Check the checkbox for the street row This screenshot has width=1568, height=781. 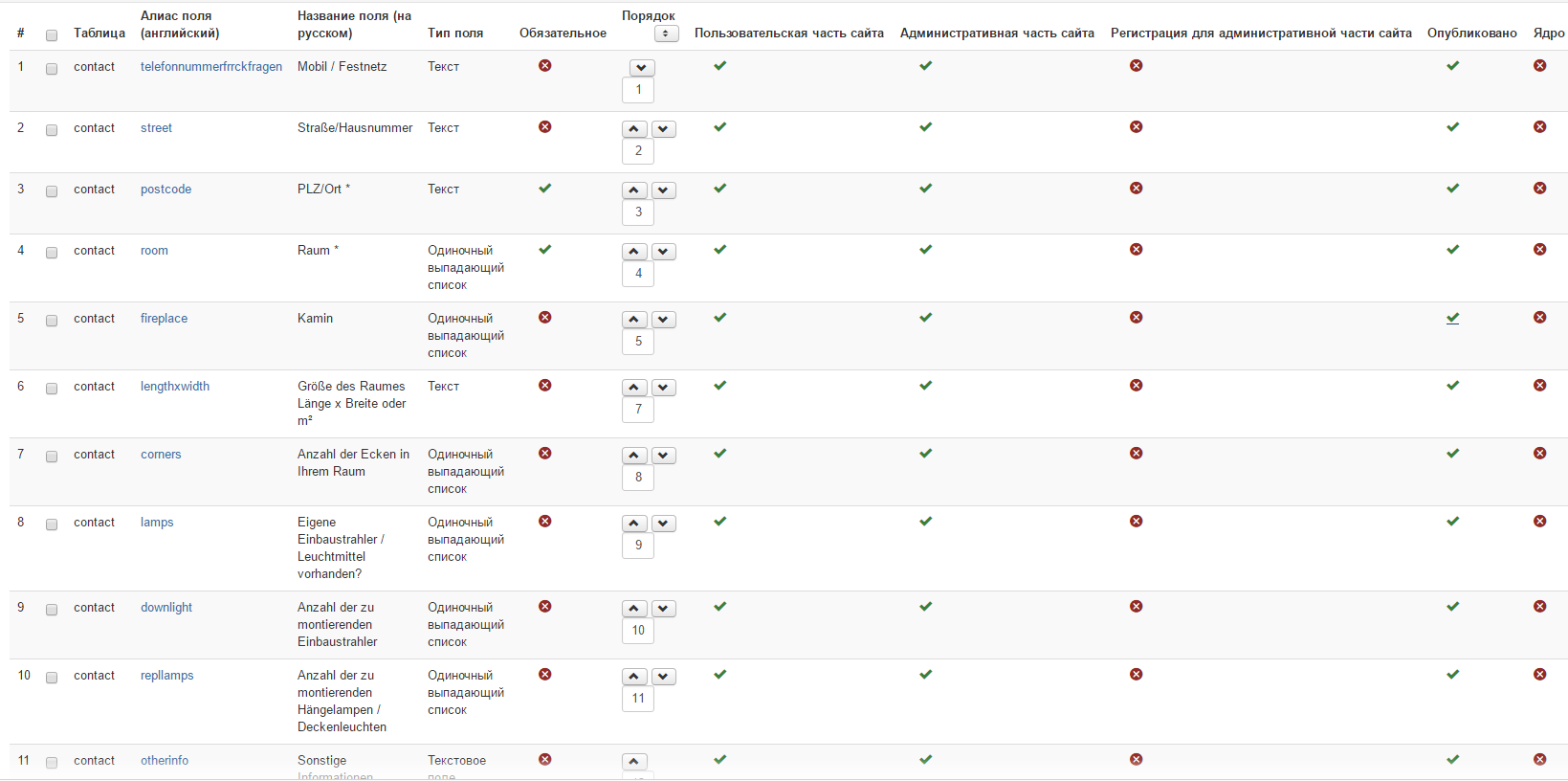click(x=52, y=130)
